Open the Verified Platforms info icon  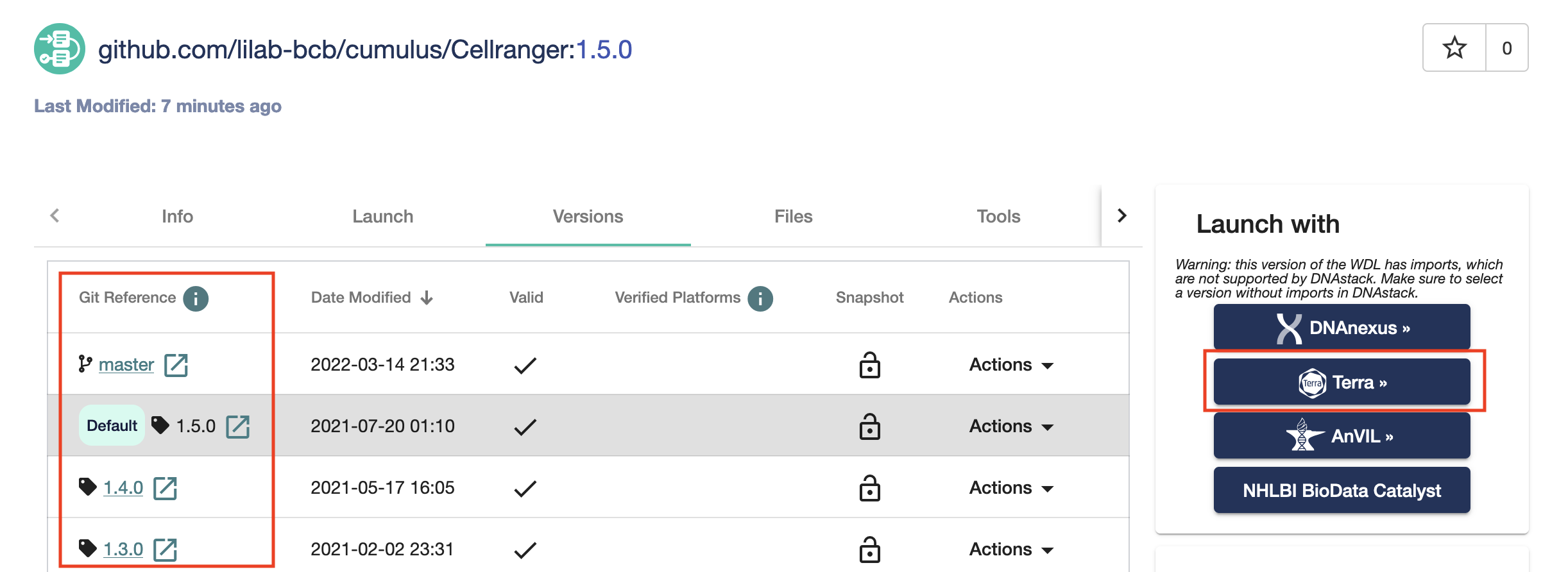pos(760,298)
